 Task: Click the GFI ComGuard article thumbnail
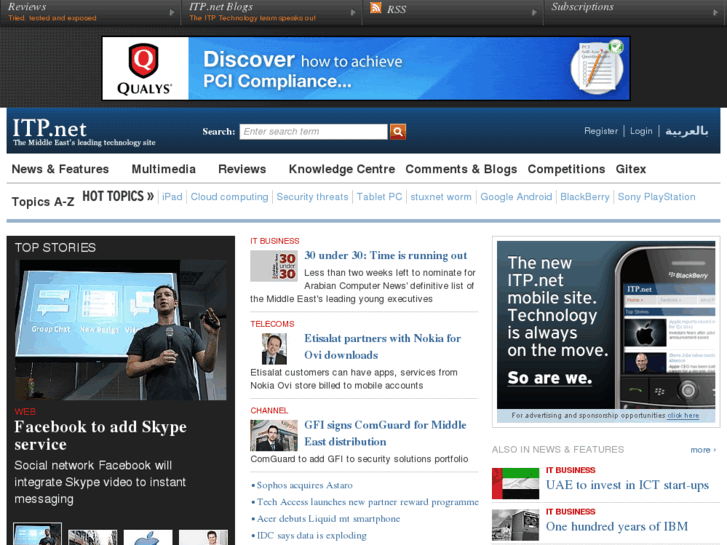click(274, 436)
